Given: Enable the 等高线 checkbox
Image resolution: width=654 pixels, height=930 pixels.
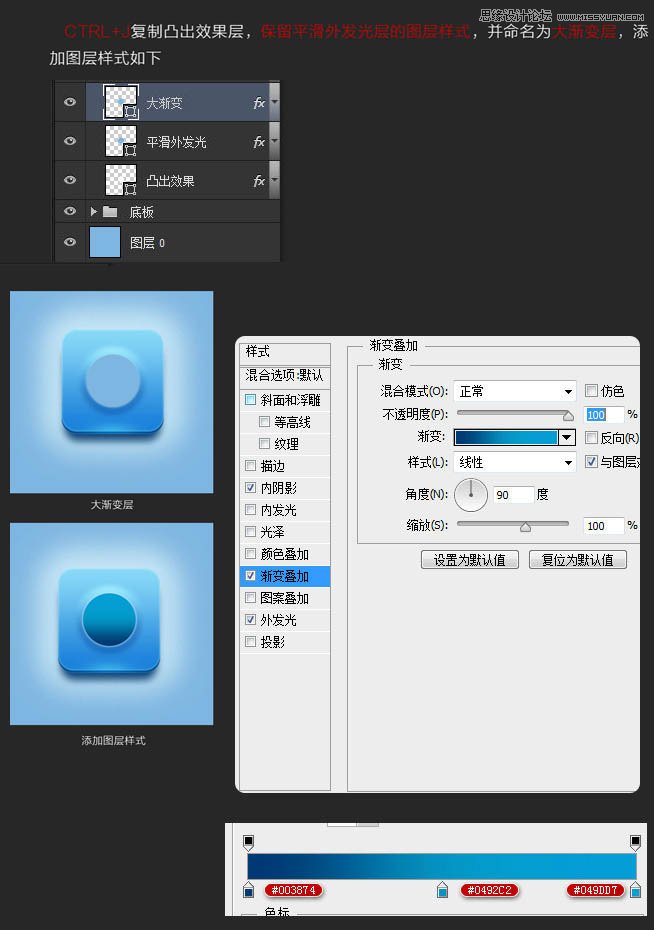Looking at the screenshot, I should 264,422.
